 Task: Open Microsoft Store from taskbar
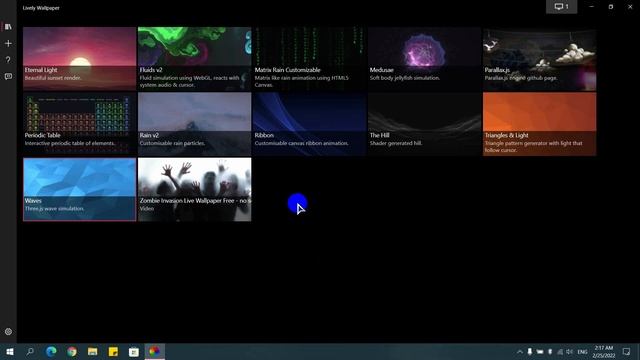134,351
